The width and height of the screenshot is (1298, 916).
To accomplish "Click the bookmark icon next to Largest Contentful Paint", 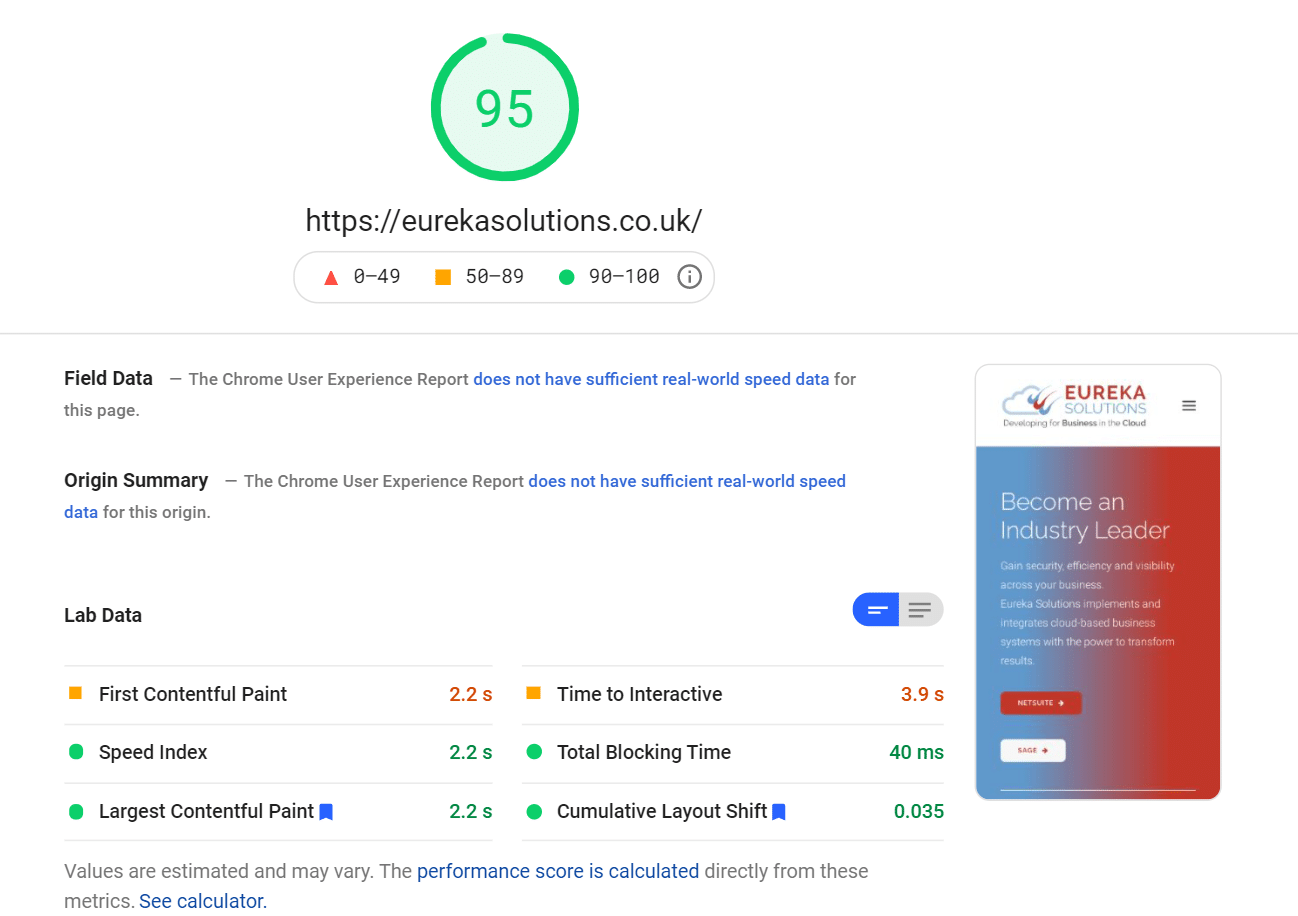I will click(x=325, y=811).
